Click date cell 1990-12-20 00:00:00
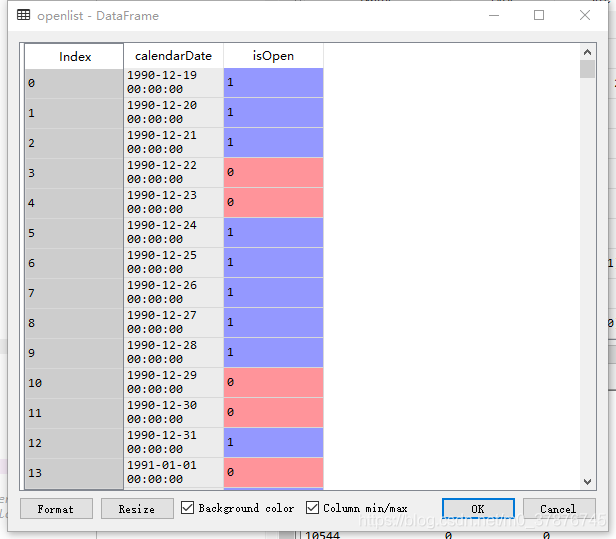The image size is (616, 539). click(174, 112)
